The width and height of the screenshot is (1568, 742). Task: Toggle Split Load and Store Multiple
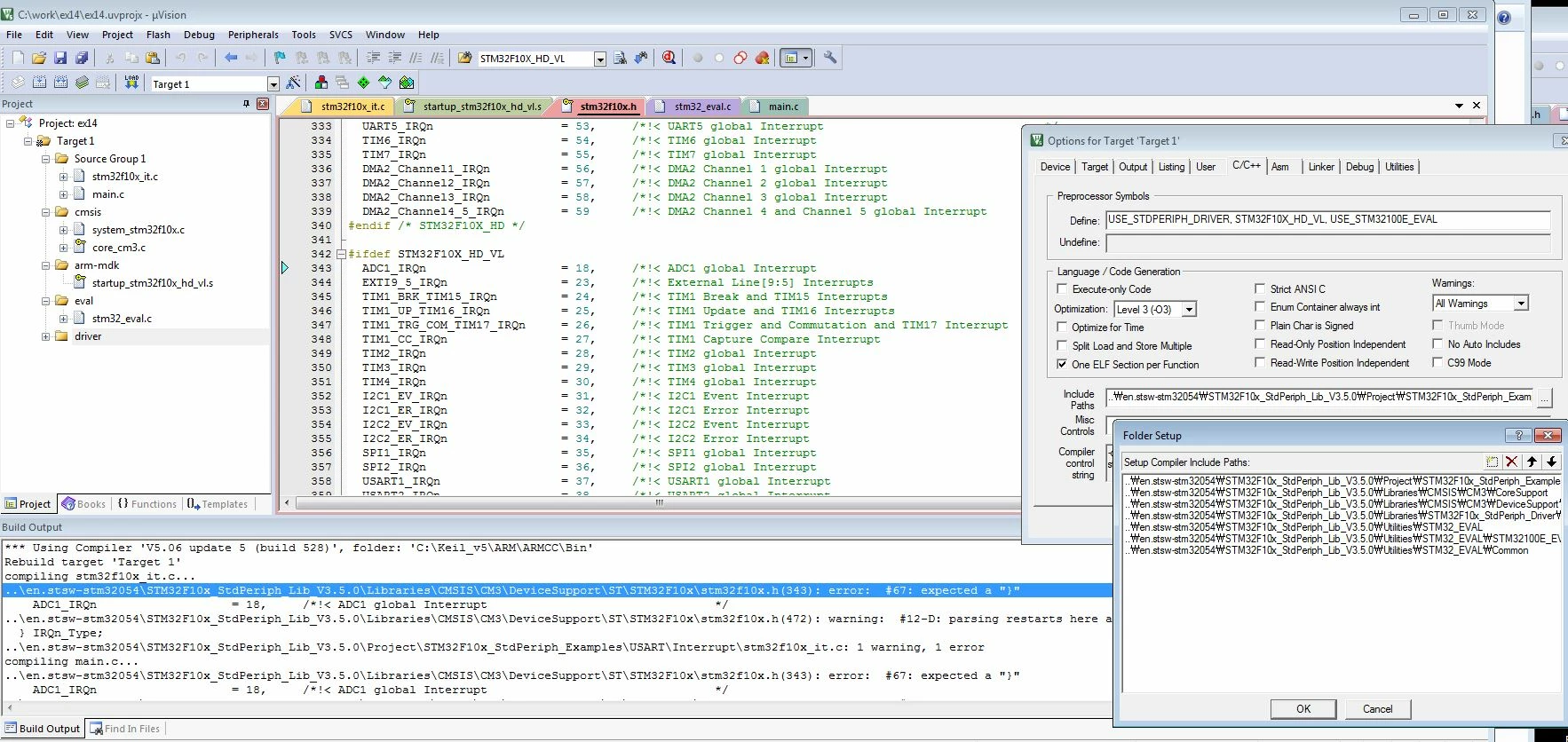(x=1062, y=345)
